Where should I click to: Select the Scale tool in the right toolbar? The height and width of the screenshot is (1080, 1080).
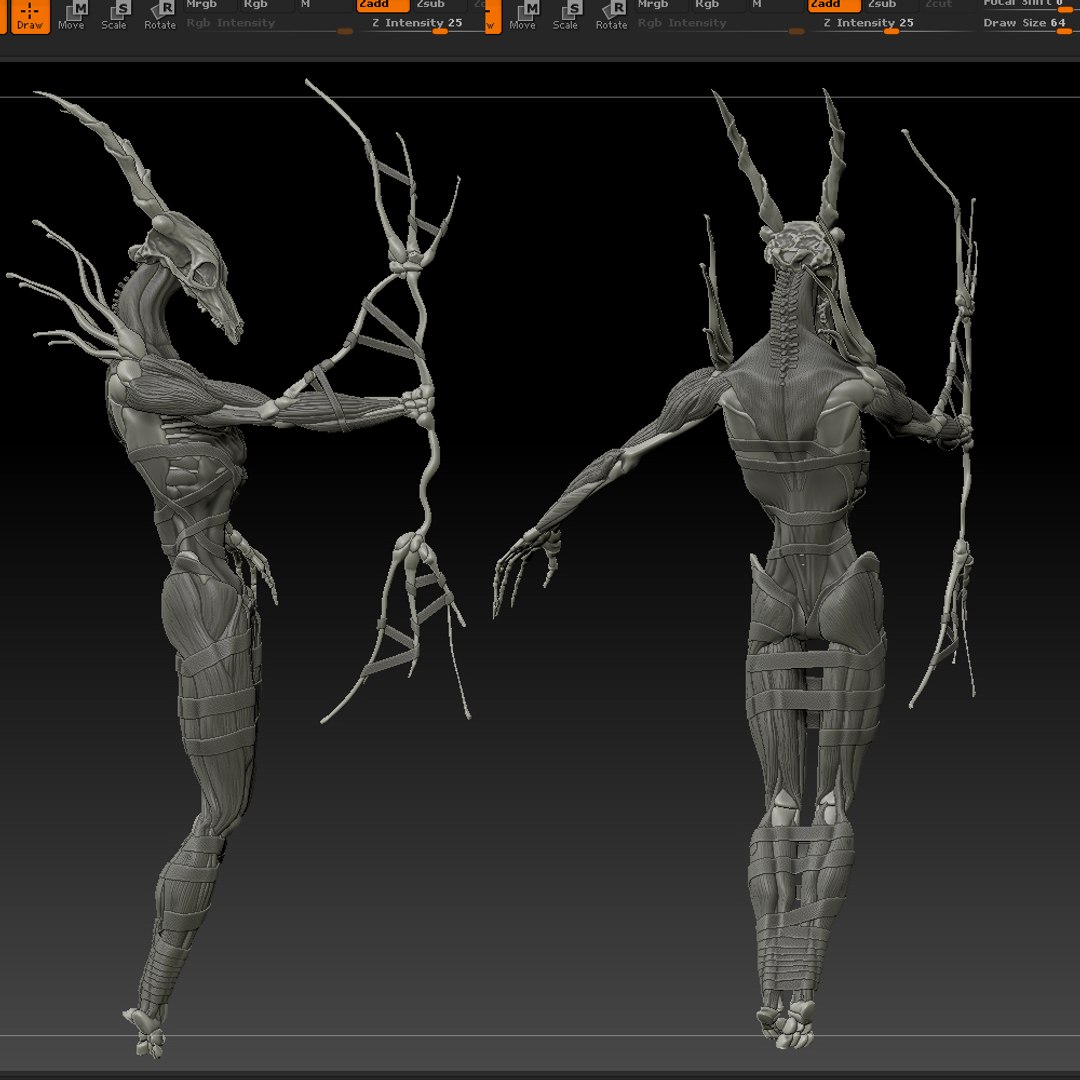[565, 17]
